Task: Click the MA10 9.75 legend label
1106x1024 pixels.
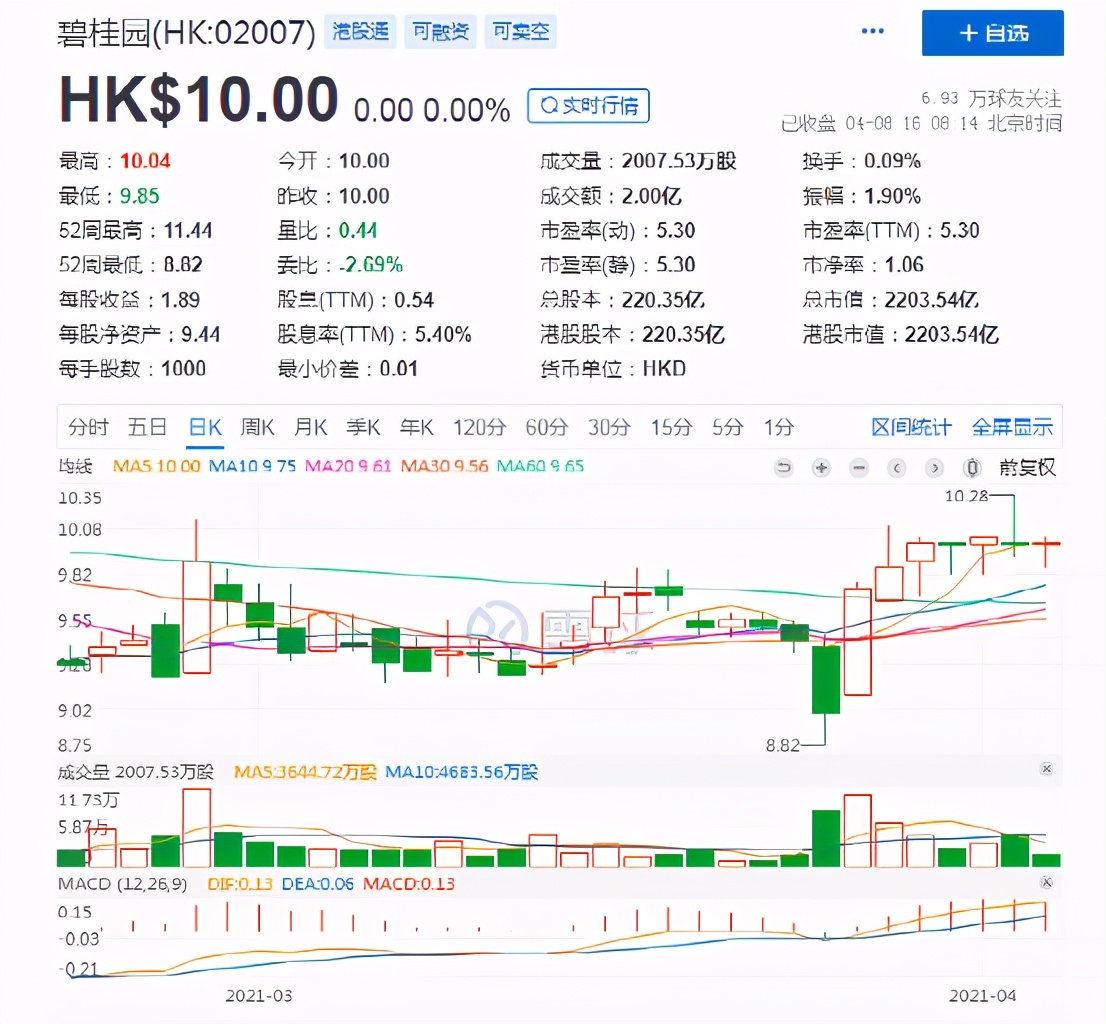Action: coord(253,466)
